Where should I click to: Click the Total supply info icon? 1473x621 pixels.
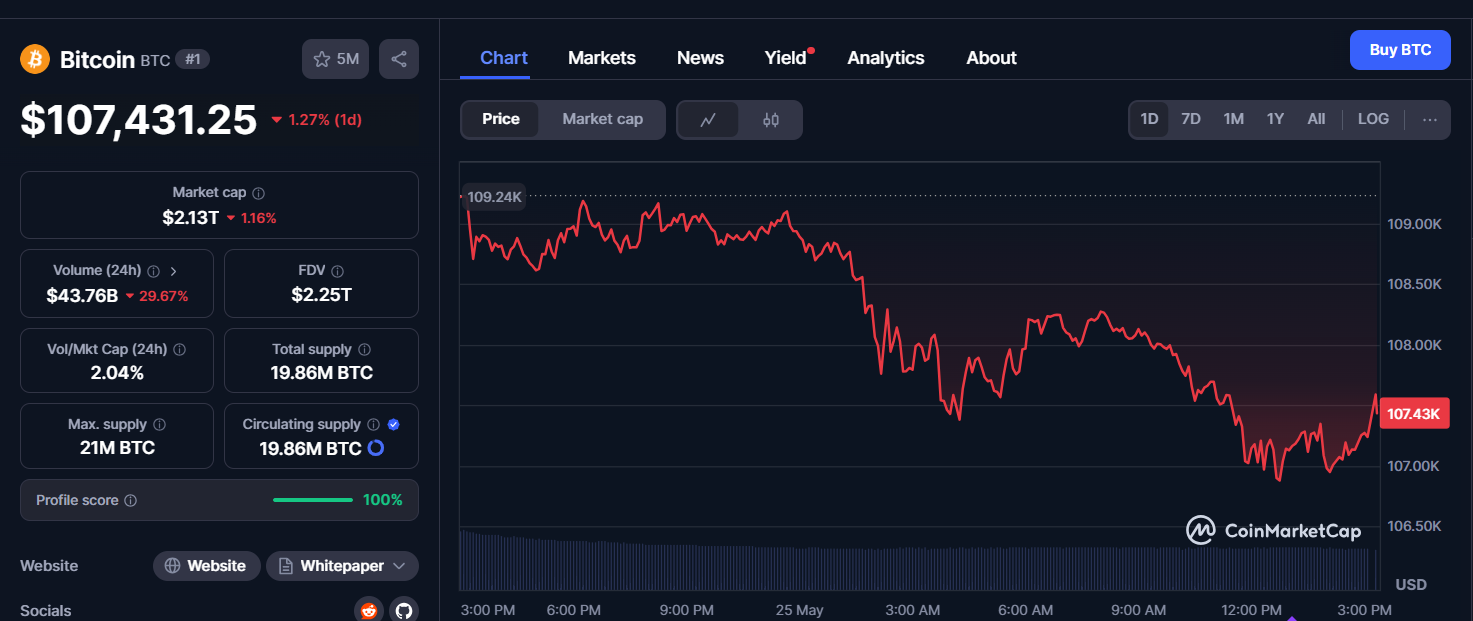point(364,350)
